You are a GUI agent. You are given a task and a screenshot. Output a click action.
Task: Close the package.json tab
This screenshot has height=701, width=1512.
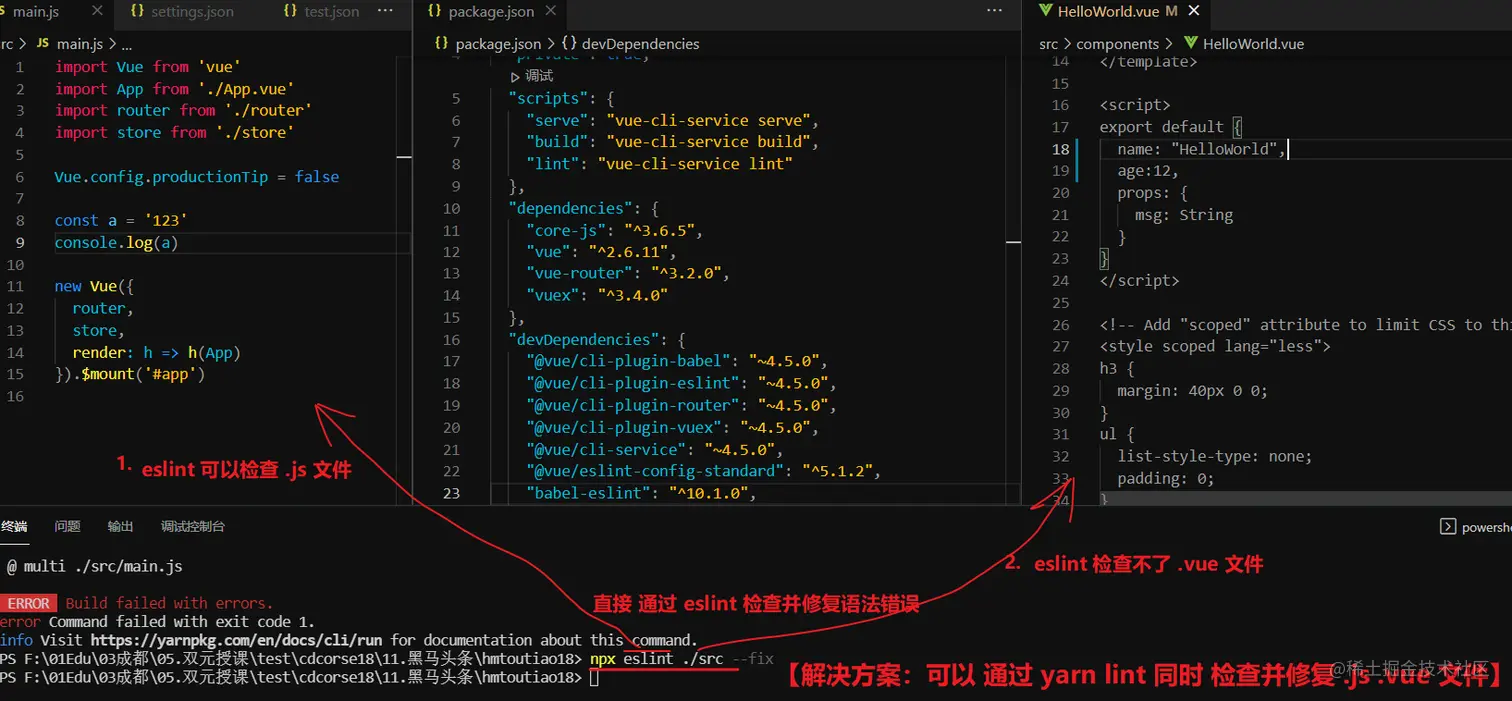click(x=550, y=13)
